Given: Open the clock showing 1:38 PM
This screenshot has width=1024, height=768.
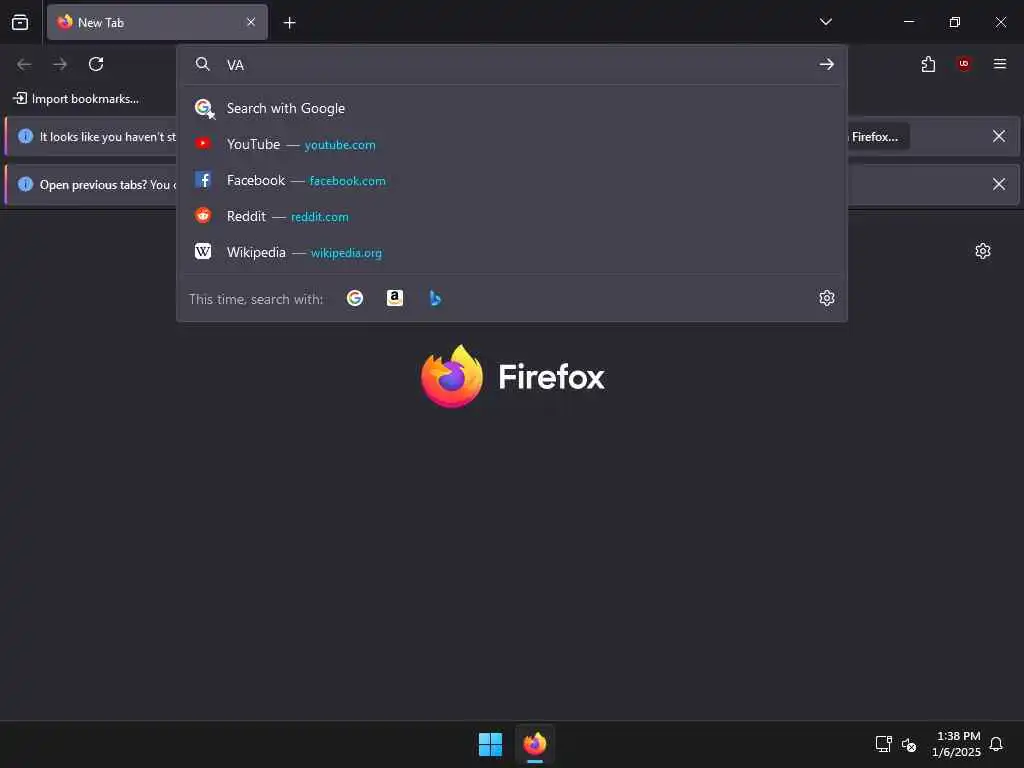Looking at the screenshot, I should (957, 744).
